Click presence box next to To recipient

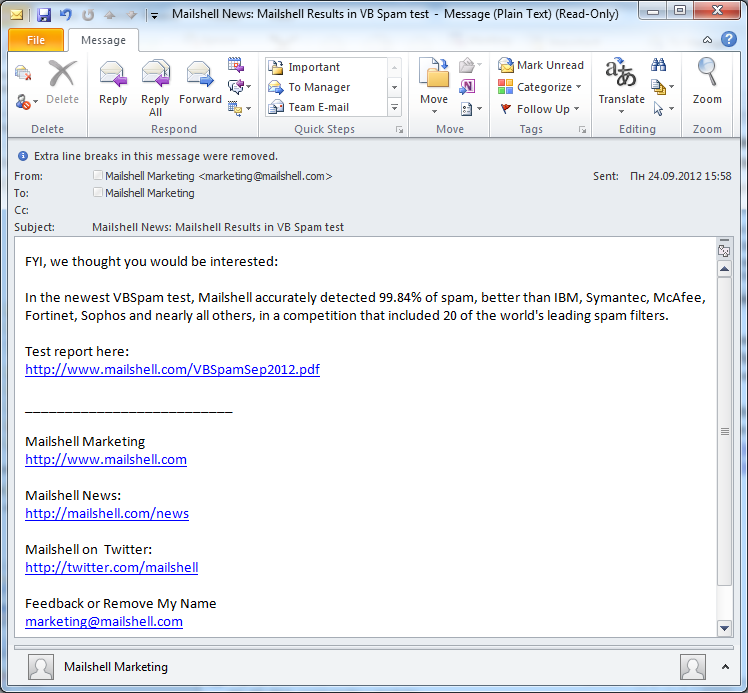(98, 192)
